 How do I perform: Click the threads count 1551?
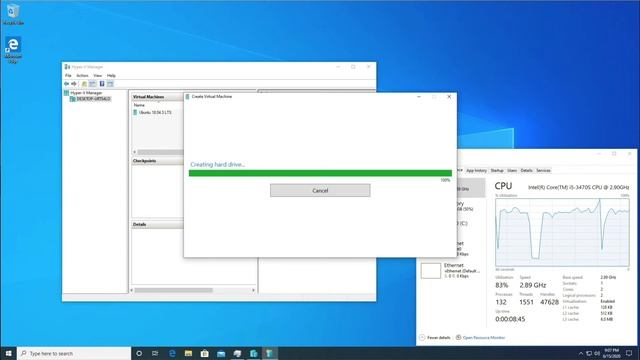(526, 302)
